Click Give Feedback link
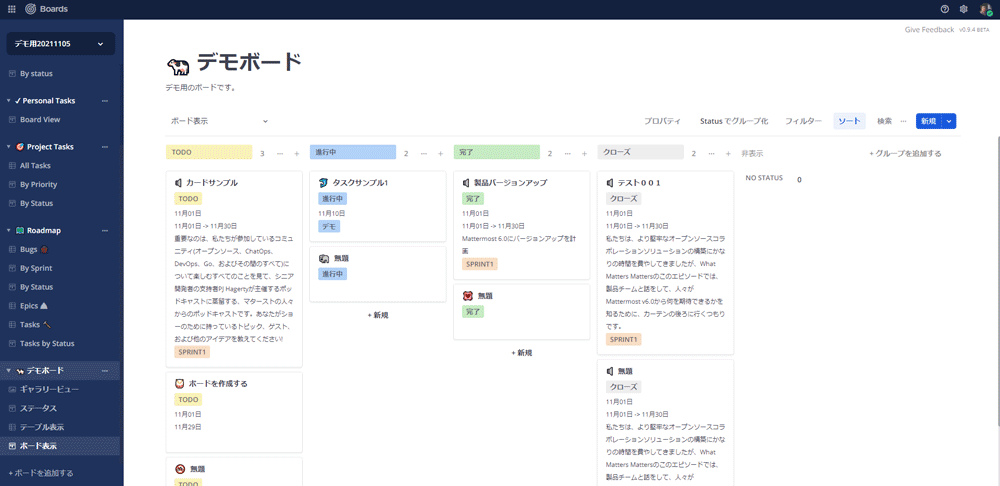The width and height of the screenshot is (1000, 486). 929,30
